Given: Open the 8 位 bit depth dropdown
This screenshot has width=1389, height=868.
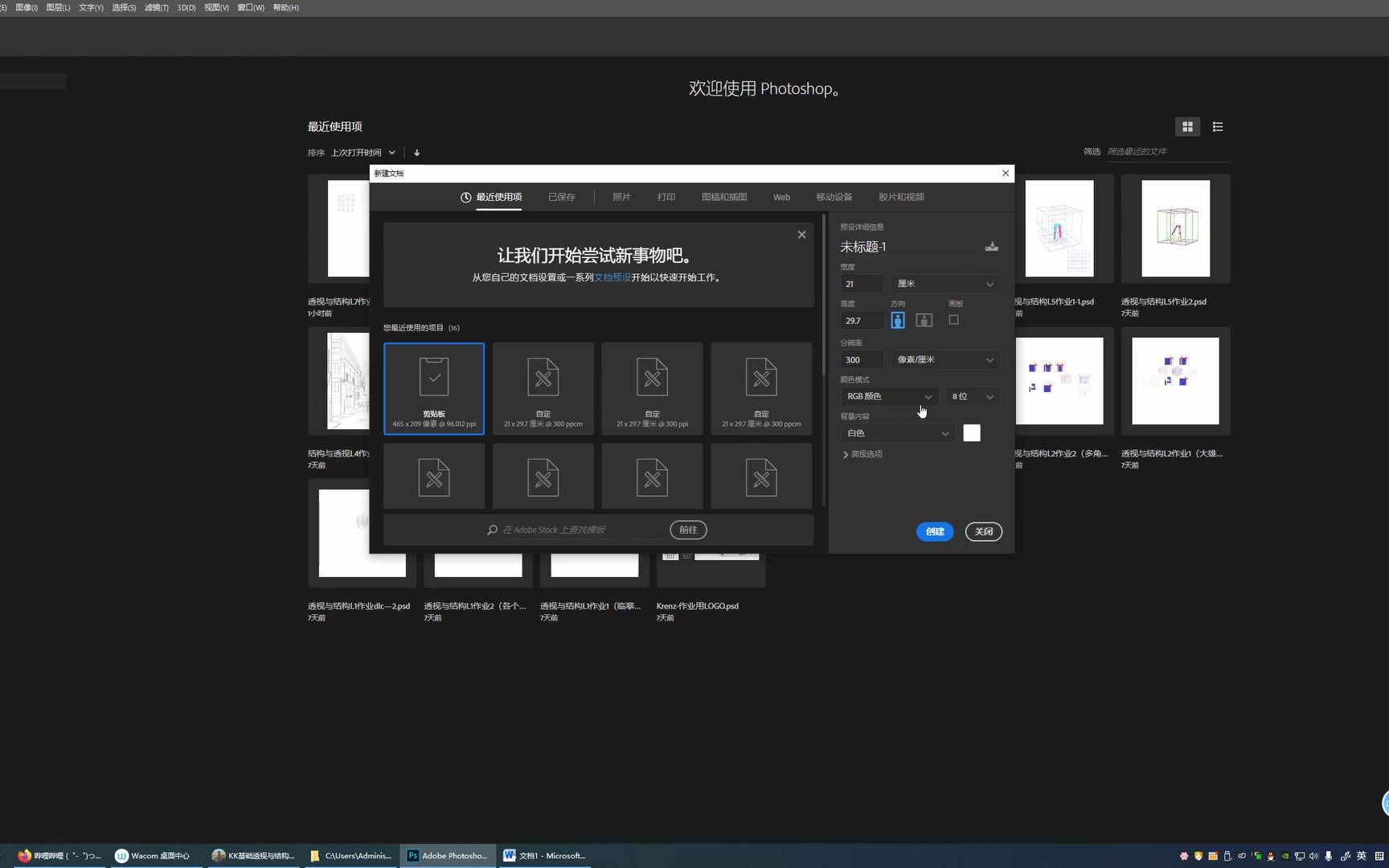Looking at the screenshot, I should (x=973, y=396).
